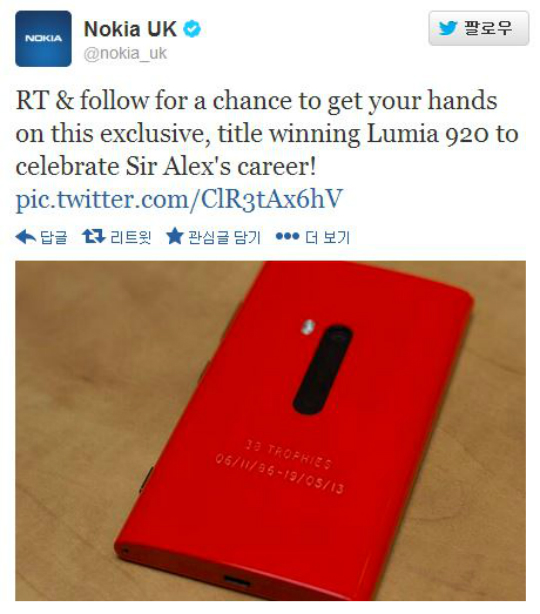Viewport: 540px width, 614px height.
Task: Open the red Lumia 920 photo
Action: (270, 430)
